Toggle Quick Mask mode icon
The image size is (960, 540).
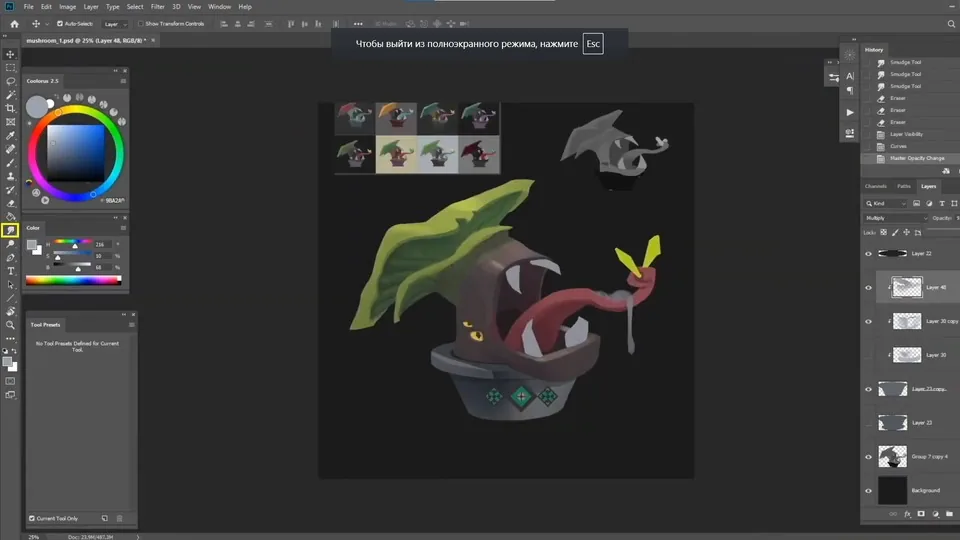pos(10,381)
